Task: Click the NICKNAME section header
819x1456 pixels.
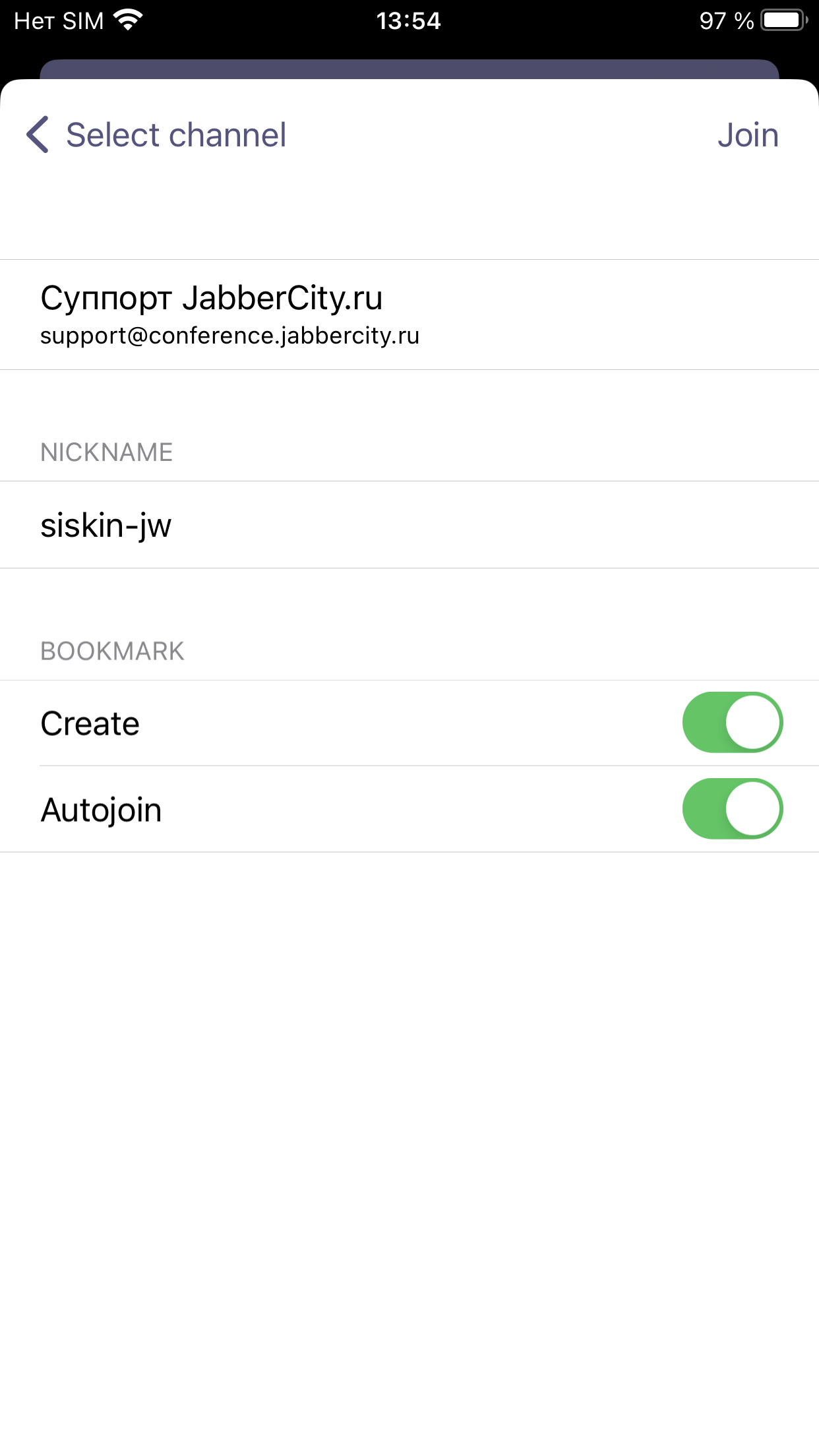Action: pyautogui.click(x=107, y=452)
